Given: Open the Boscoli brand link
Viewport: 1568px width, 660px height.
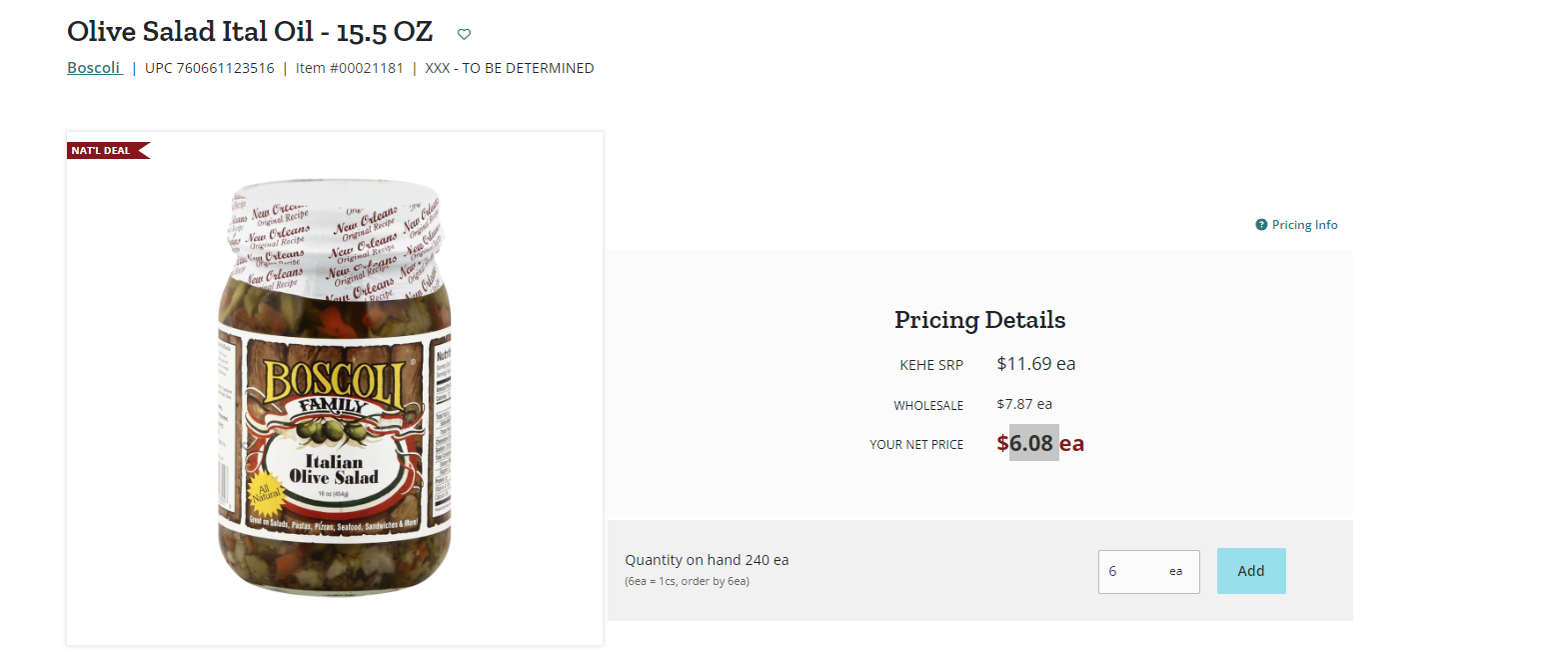Looking at the screenshot, I should point(94,68).
